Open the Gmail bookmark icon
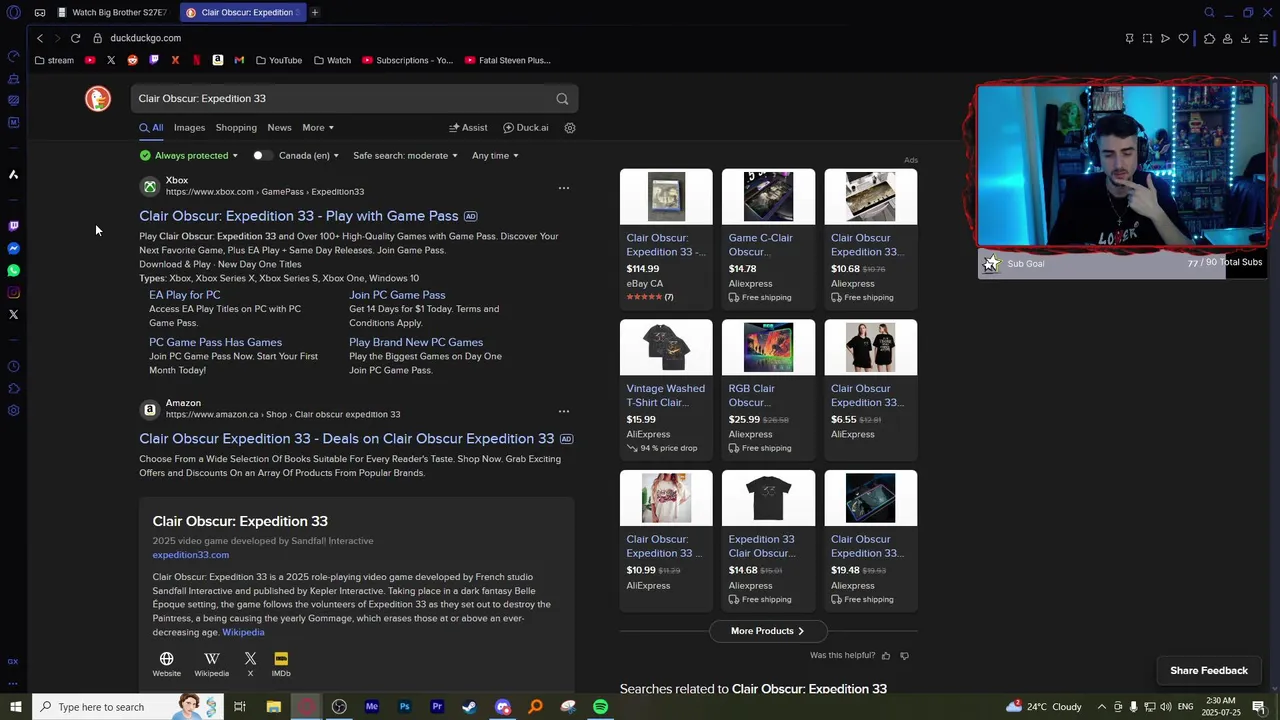 (239, 60)
